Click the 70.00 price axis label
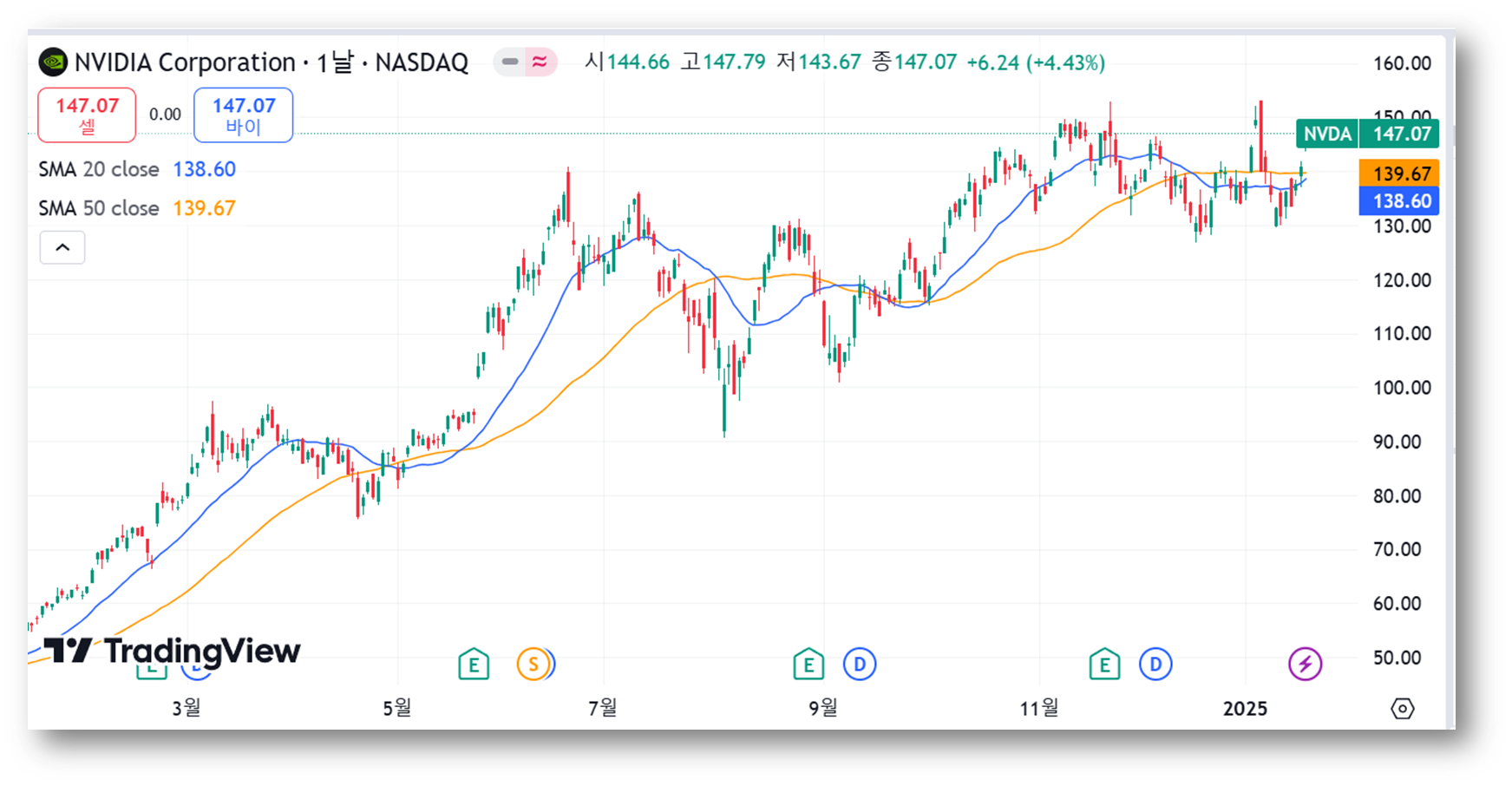Image resolution: width=1512 pixels, height=786 pixels. 1397,549
